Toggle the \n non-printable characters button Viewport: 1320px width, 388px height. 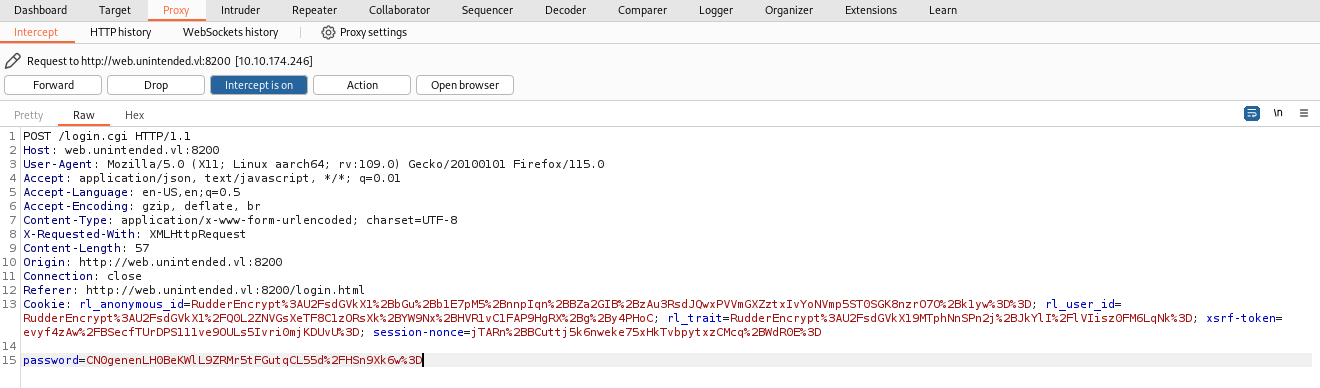pyautogui.click(x=1278, y=114)
